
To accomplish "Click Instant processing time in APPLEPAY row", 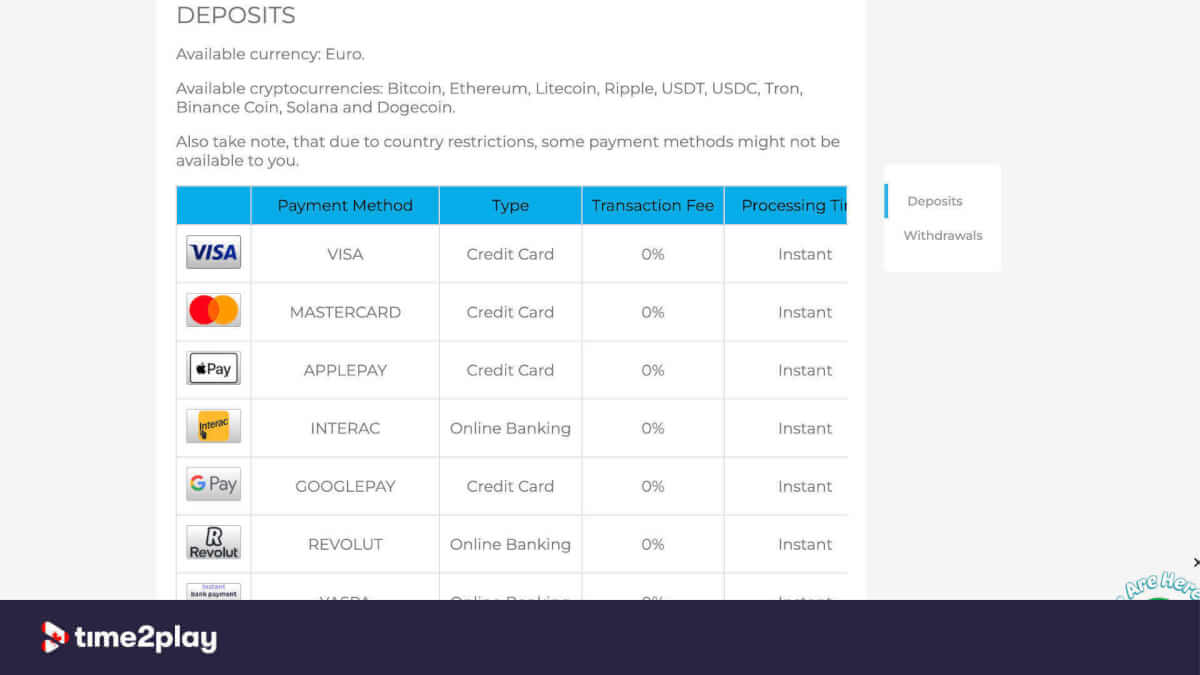I will click(805, 370).
